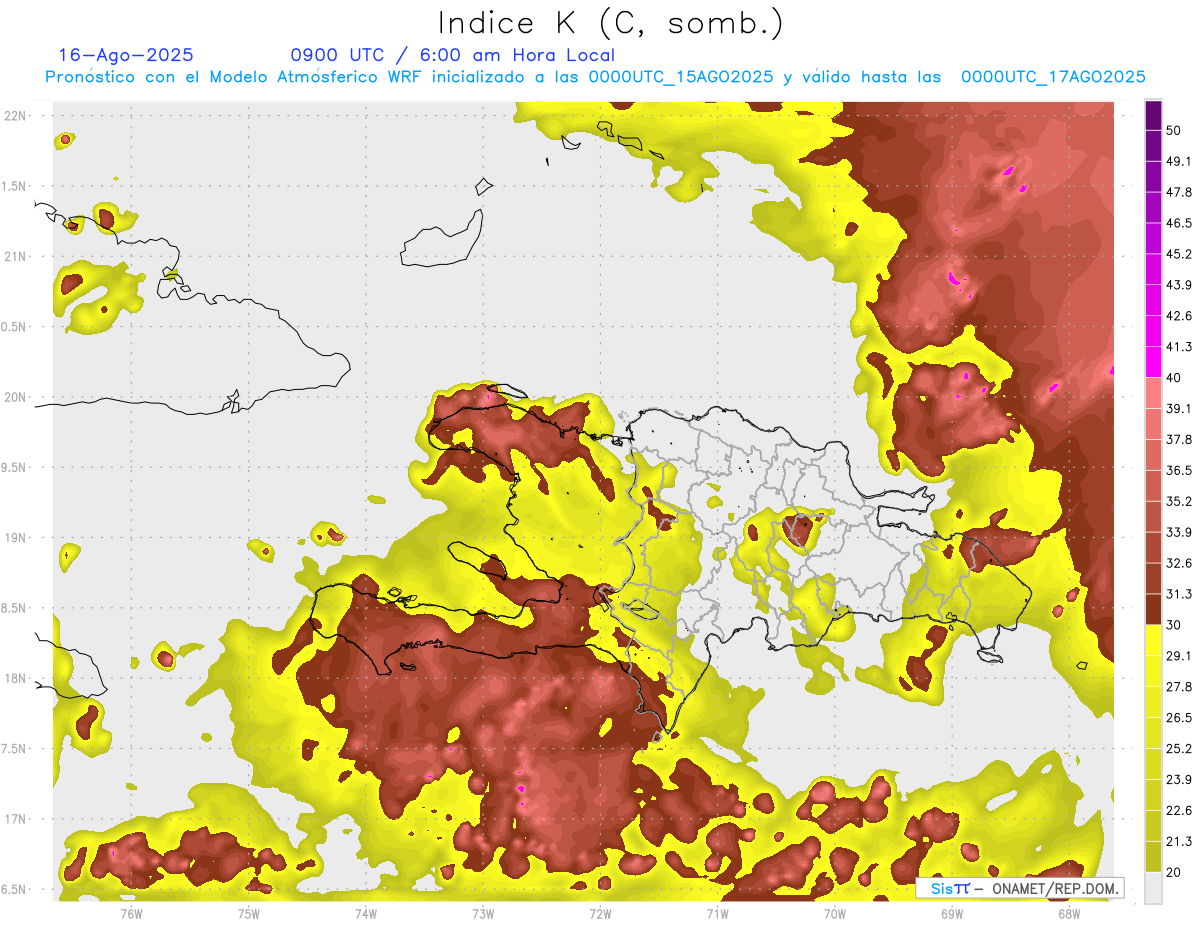Click the colorbar value '36.5'

1178,471
